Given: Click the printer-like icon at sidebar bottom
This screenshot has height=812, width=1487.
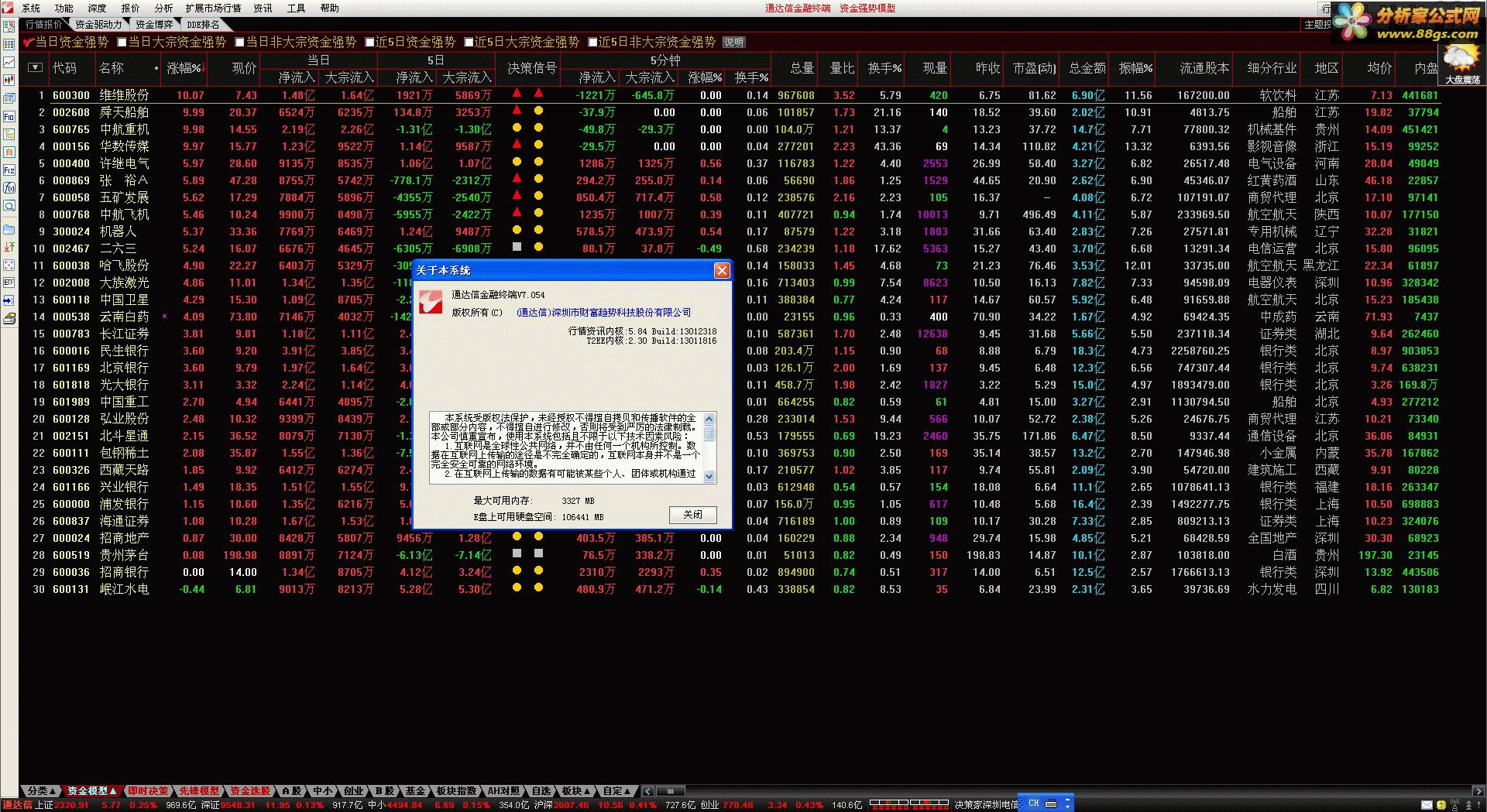Looking at the screenshot, I should [9, 318].
